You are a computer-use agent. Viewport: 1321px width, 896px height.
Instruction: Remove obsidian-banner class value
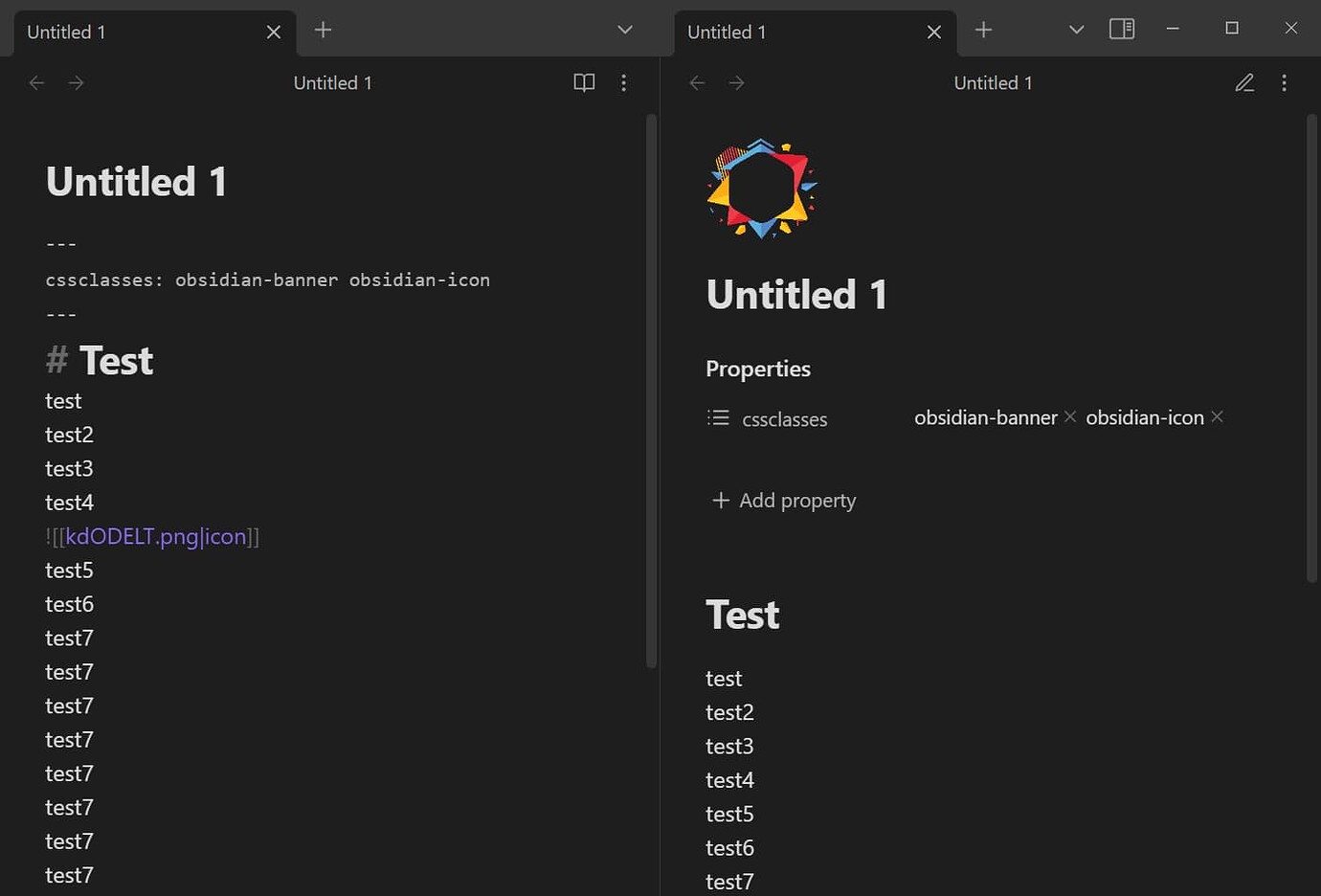pyautogui.click(x=1070, y=416)
